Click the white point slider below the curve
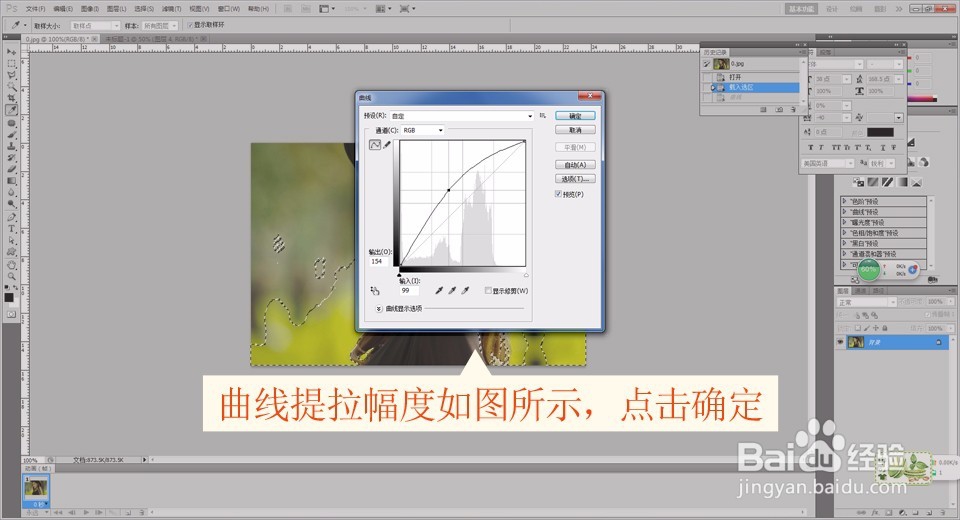The image size is (960, 520). pos(526,274)
